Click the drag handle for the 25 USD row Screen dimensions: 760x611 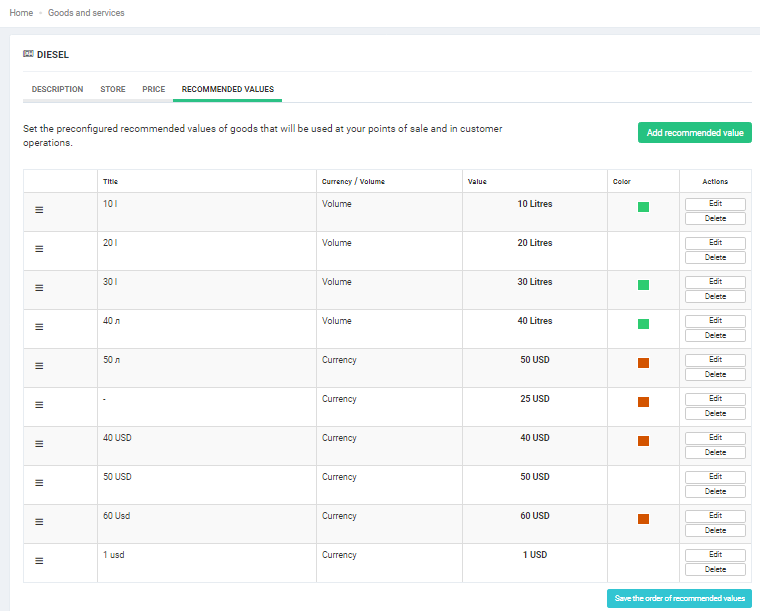pyautogui.click(x=39, y=405)
